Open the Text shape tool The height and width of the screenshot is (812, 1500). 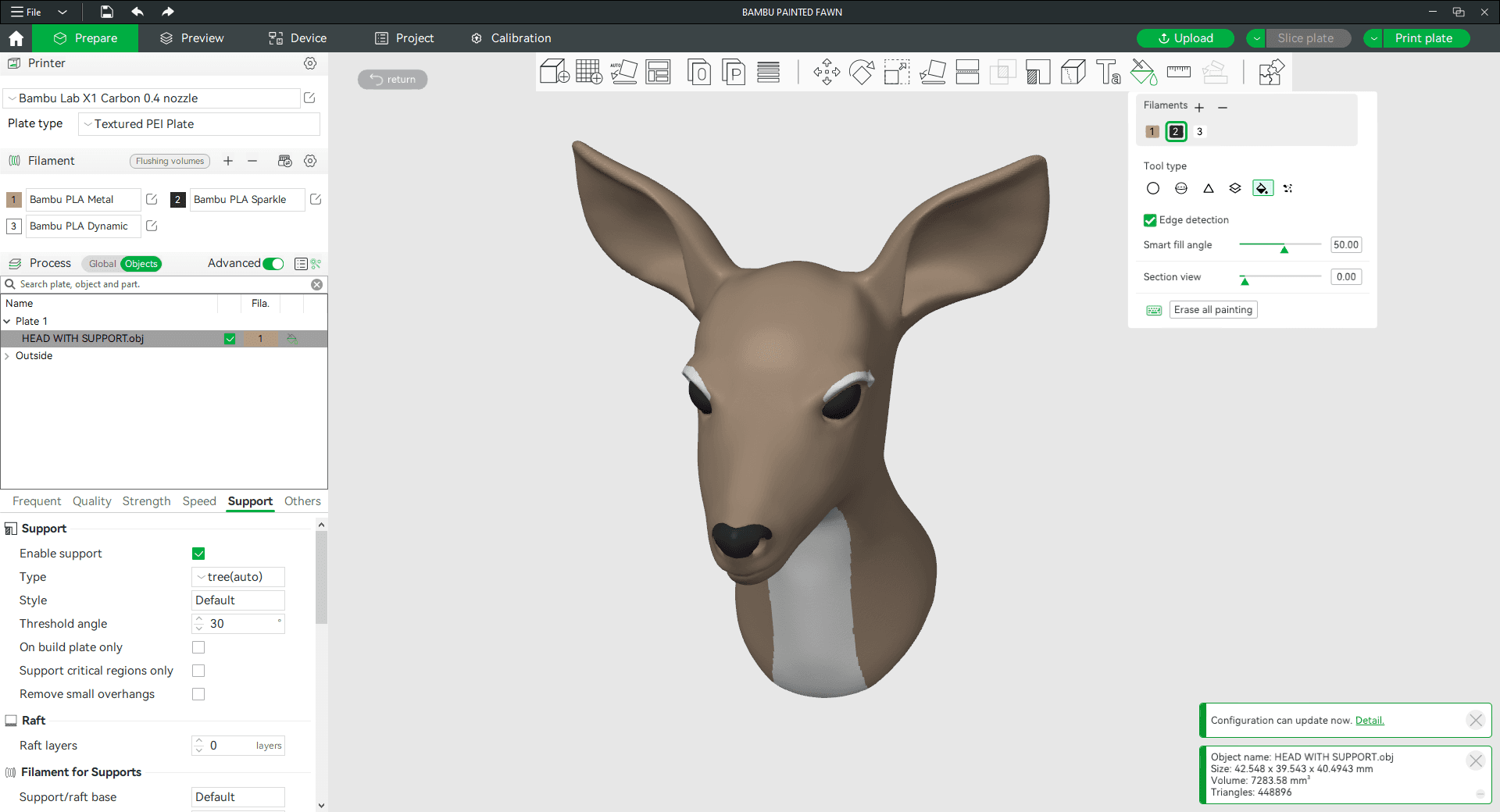(1109, 72)
